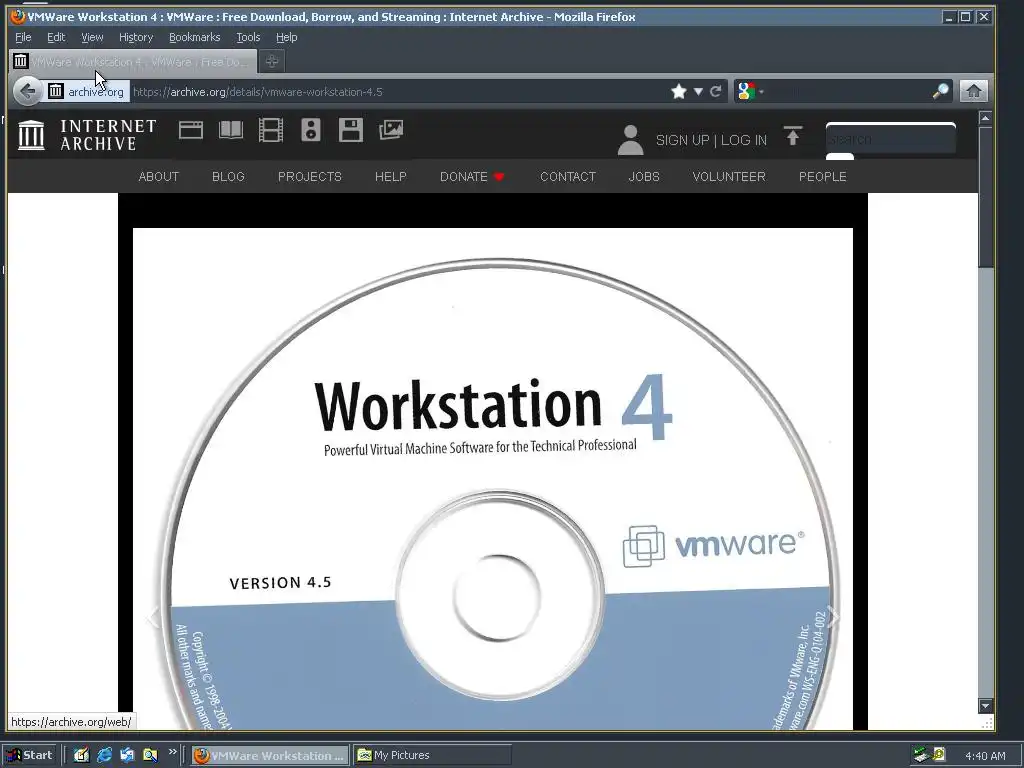1024x768 pixels.
Task: Go to the Firefox Home page
Action: [x=974, y=91]
